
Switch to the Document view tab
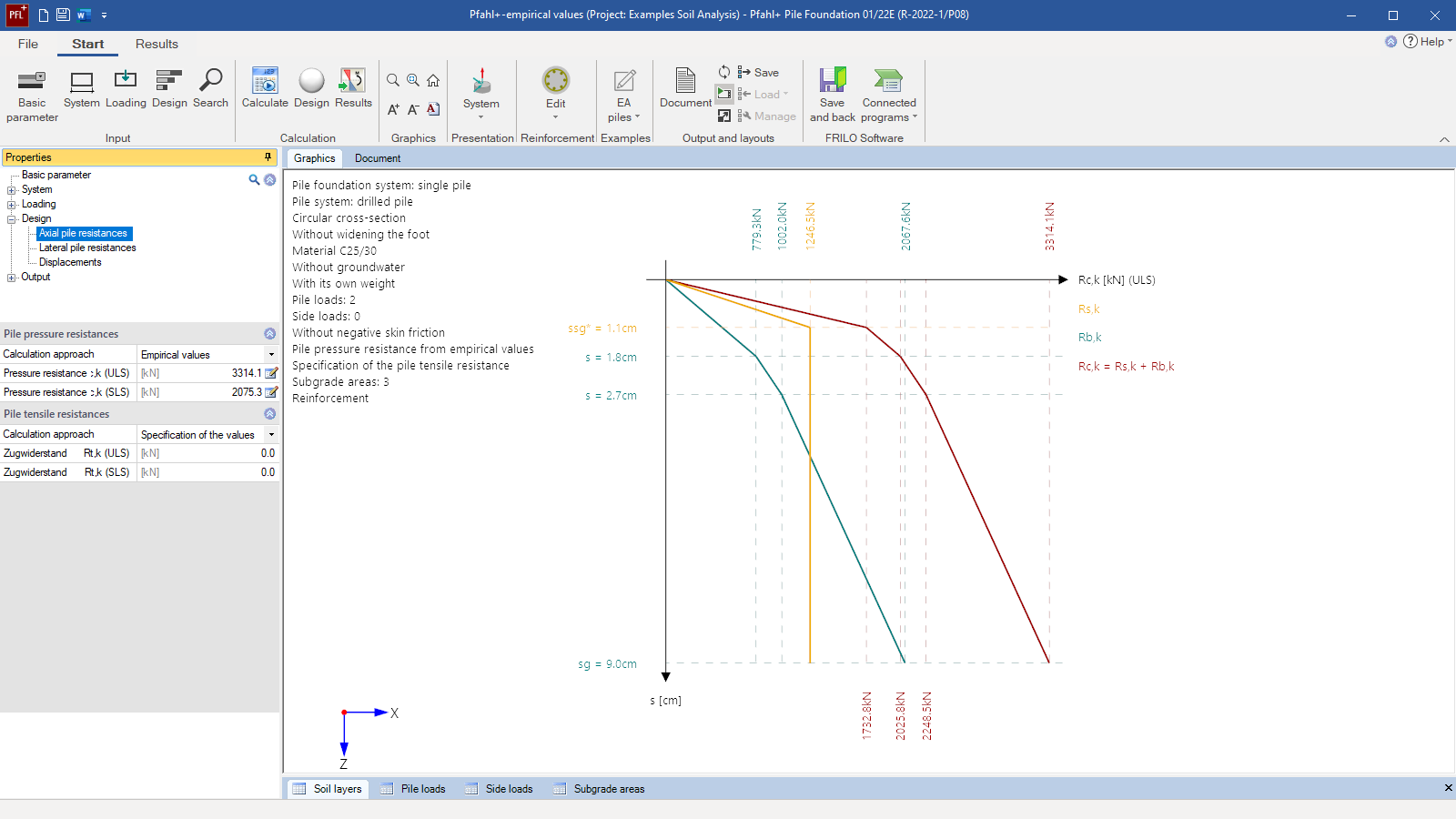[378, 158]
